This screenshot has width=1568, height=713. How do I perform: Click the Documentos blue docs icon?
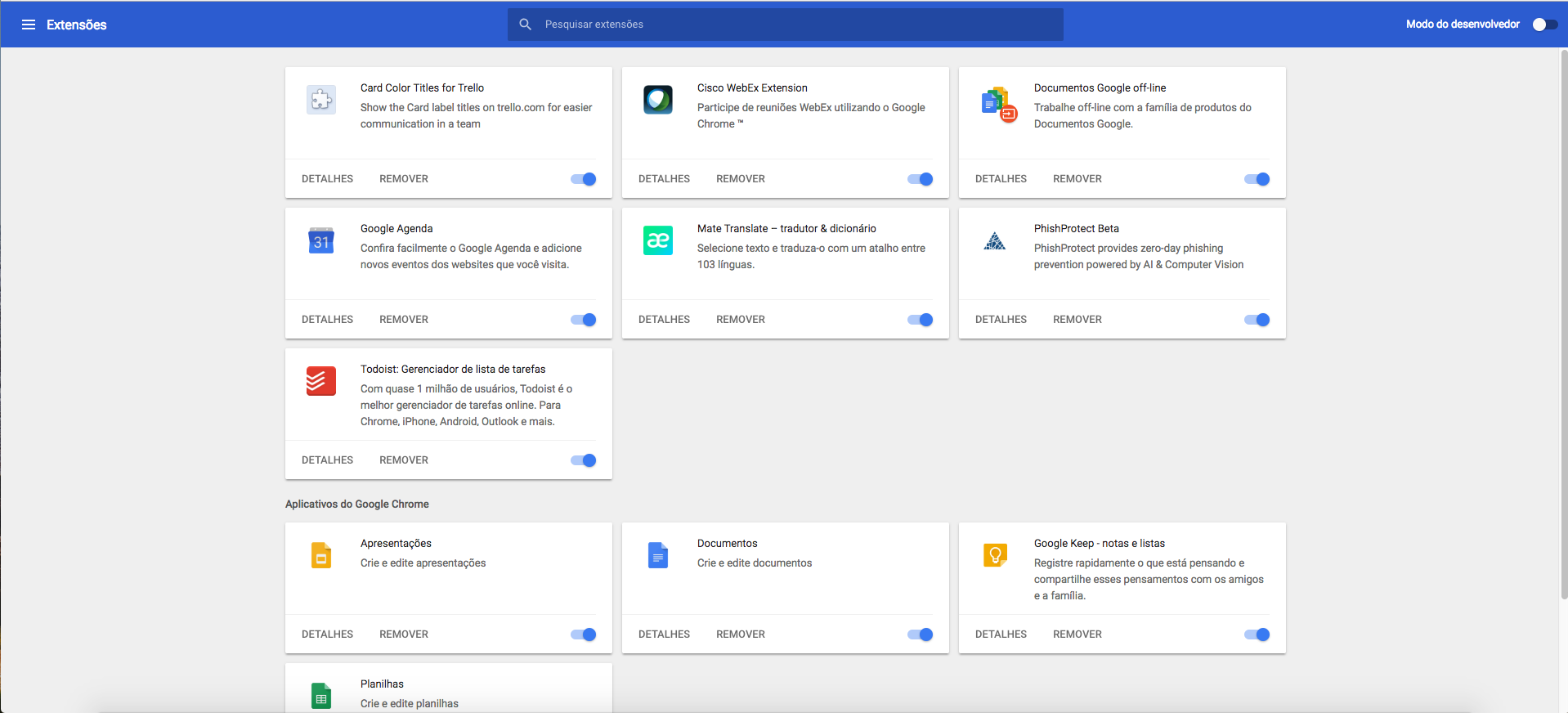pyautogui.click(x=658, y=555)
